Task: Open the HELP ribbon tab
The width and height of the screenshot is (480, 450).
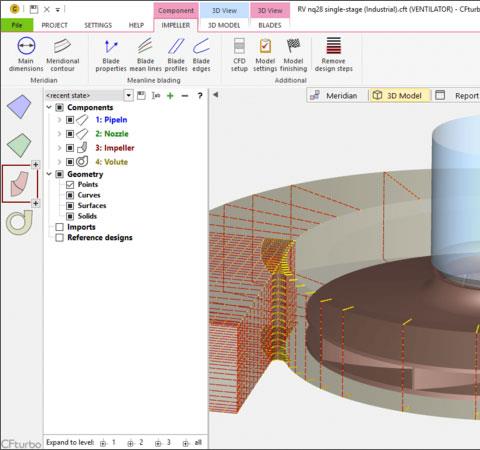Action: tap(136, 25)
